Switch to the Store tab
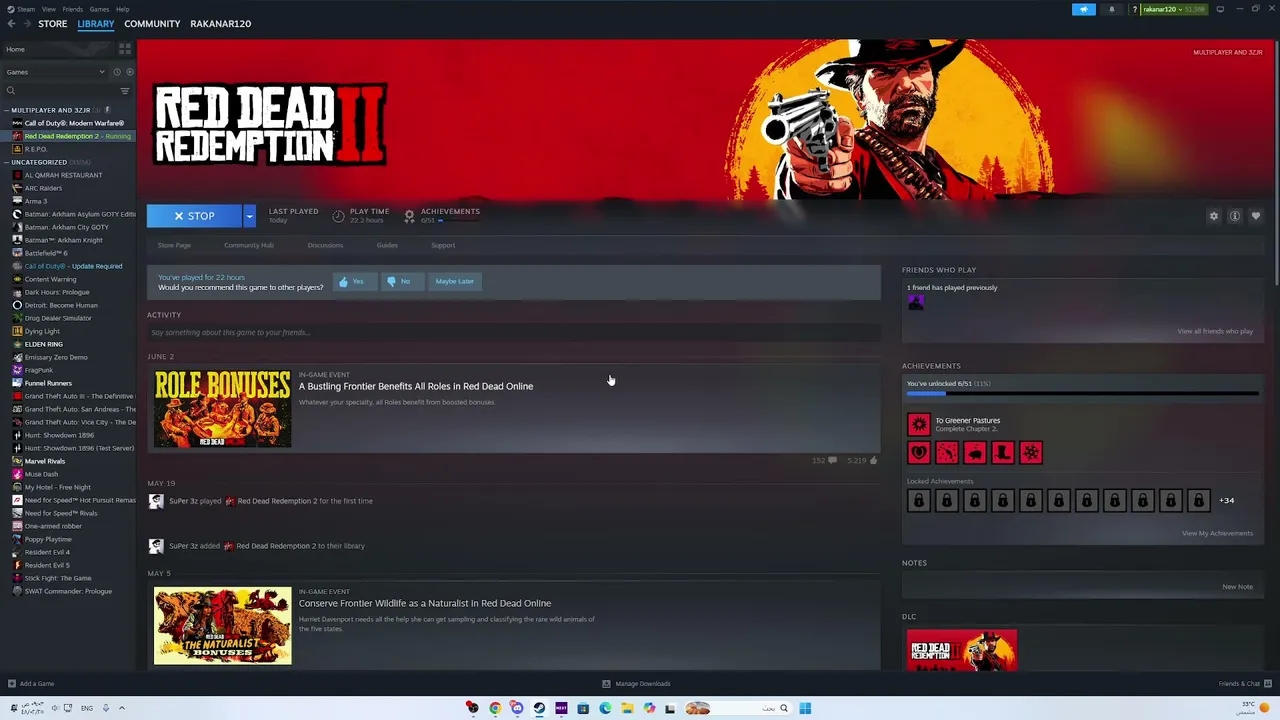Image resolution: width=1280 pixels, height=720 pixels. 53,24
